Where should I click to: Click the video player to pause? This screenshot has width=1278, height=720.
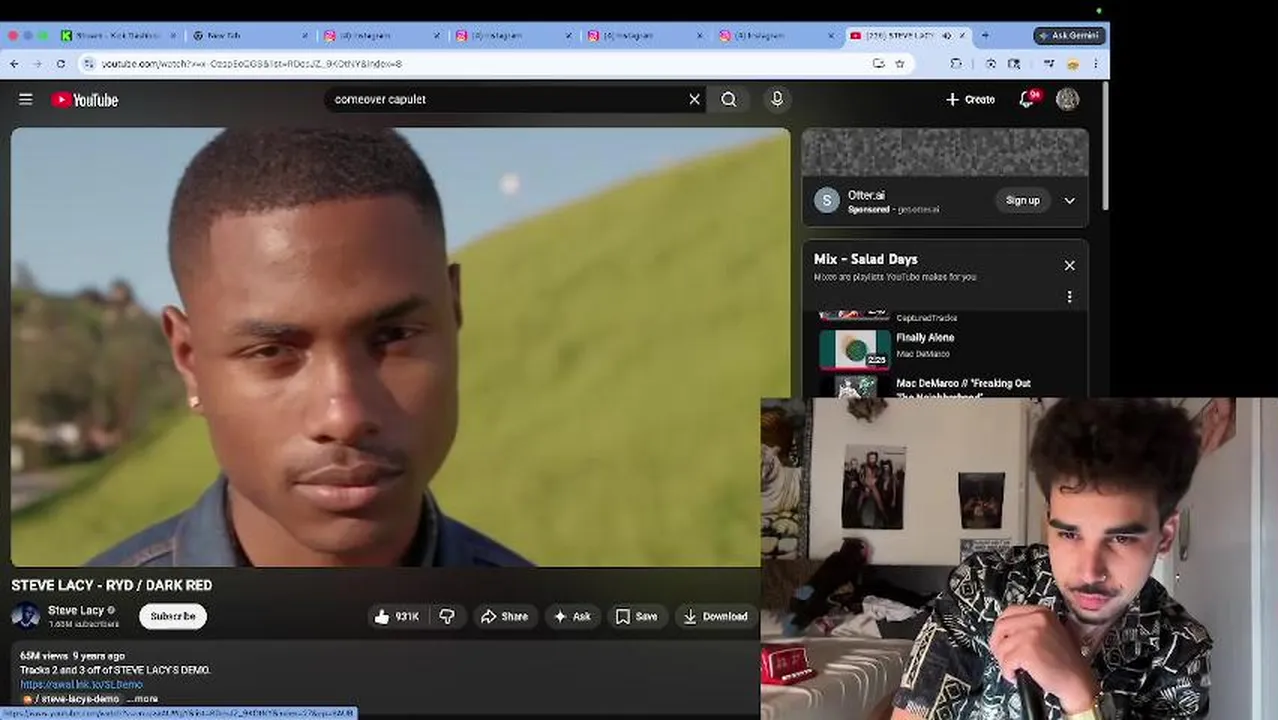coord(400,347)
